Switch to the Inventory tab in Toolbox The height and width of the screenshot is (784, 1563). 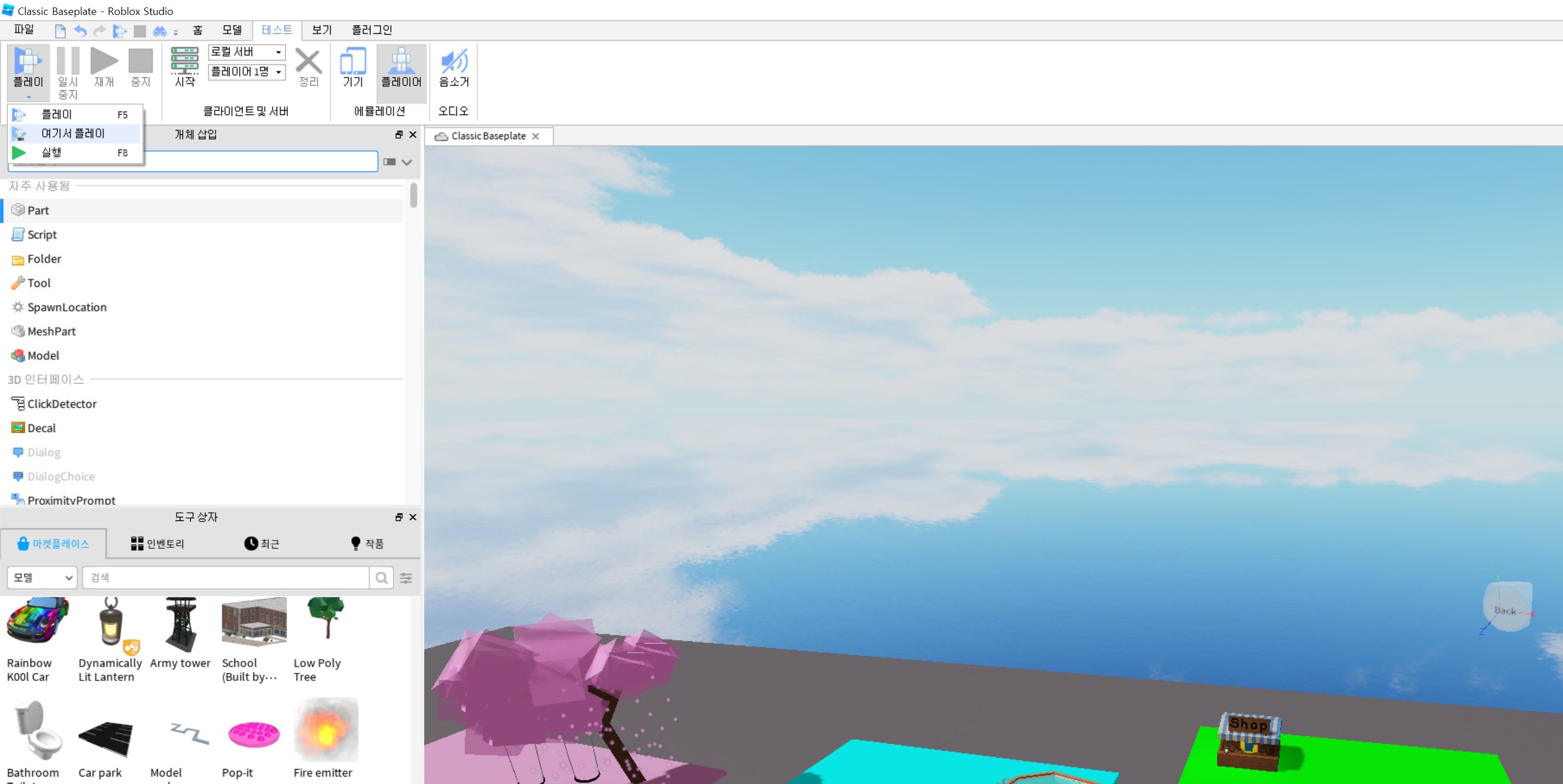point(158,544)
